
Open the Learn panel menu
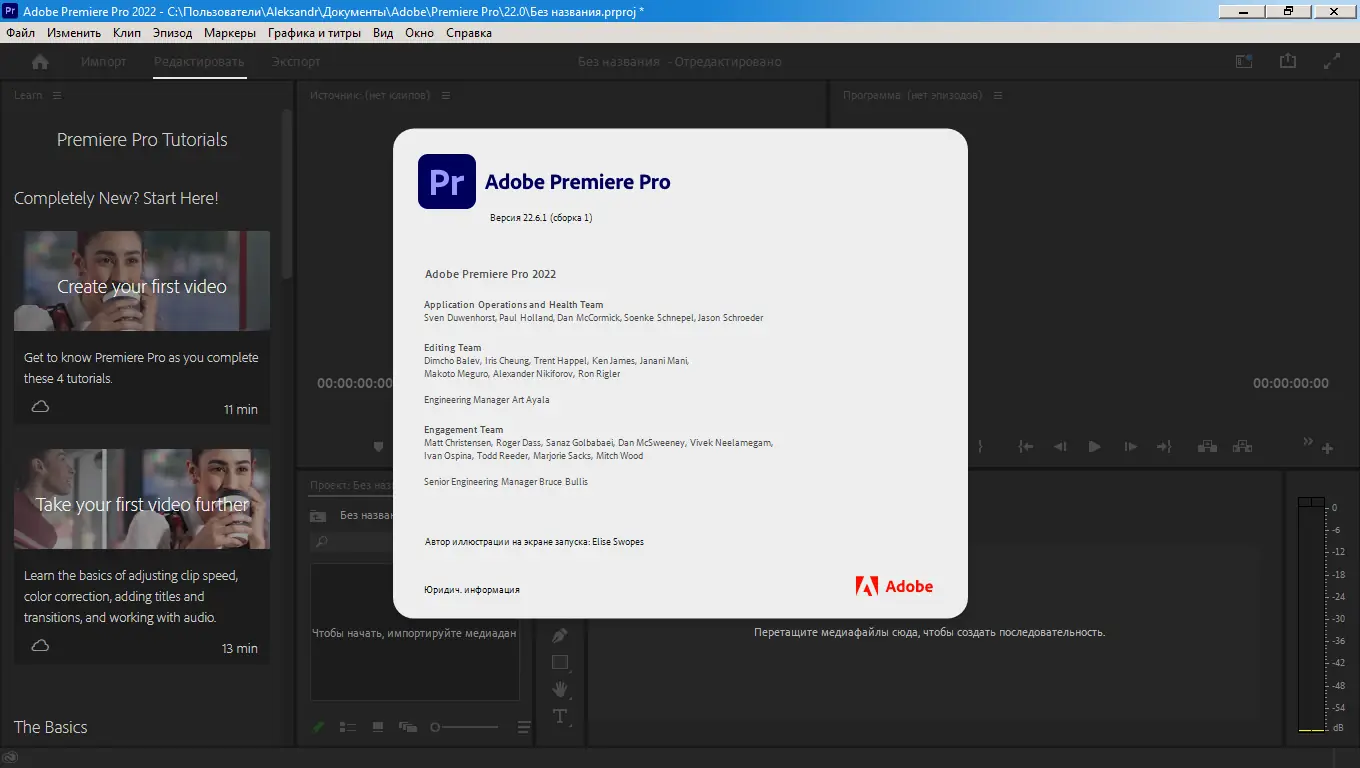coord(57,95)
